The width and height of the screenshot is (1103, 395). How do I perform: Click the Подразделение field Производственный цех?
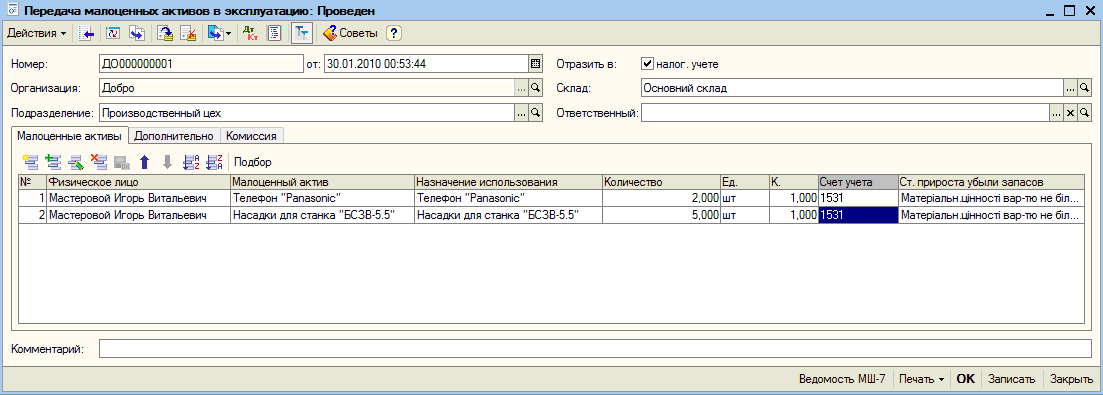(x=307, y=112)
